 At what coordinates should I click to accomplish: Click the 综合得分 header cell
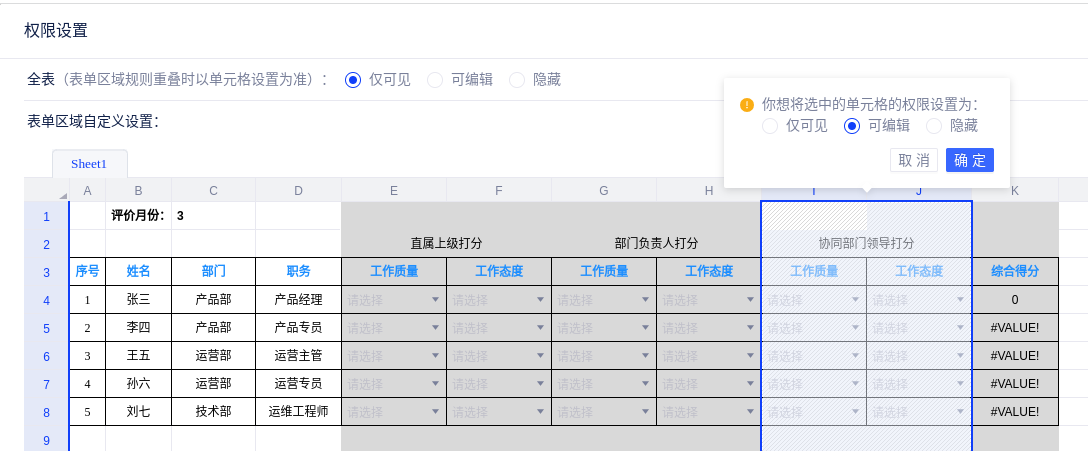click(x=1015, y=271)
